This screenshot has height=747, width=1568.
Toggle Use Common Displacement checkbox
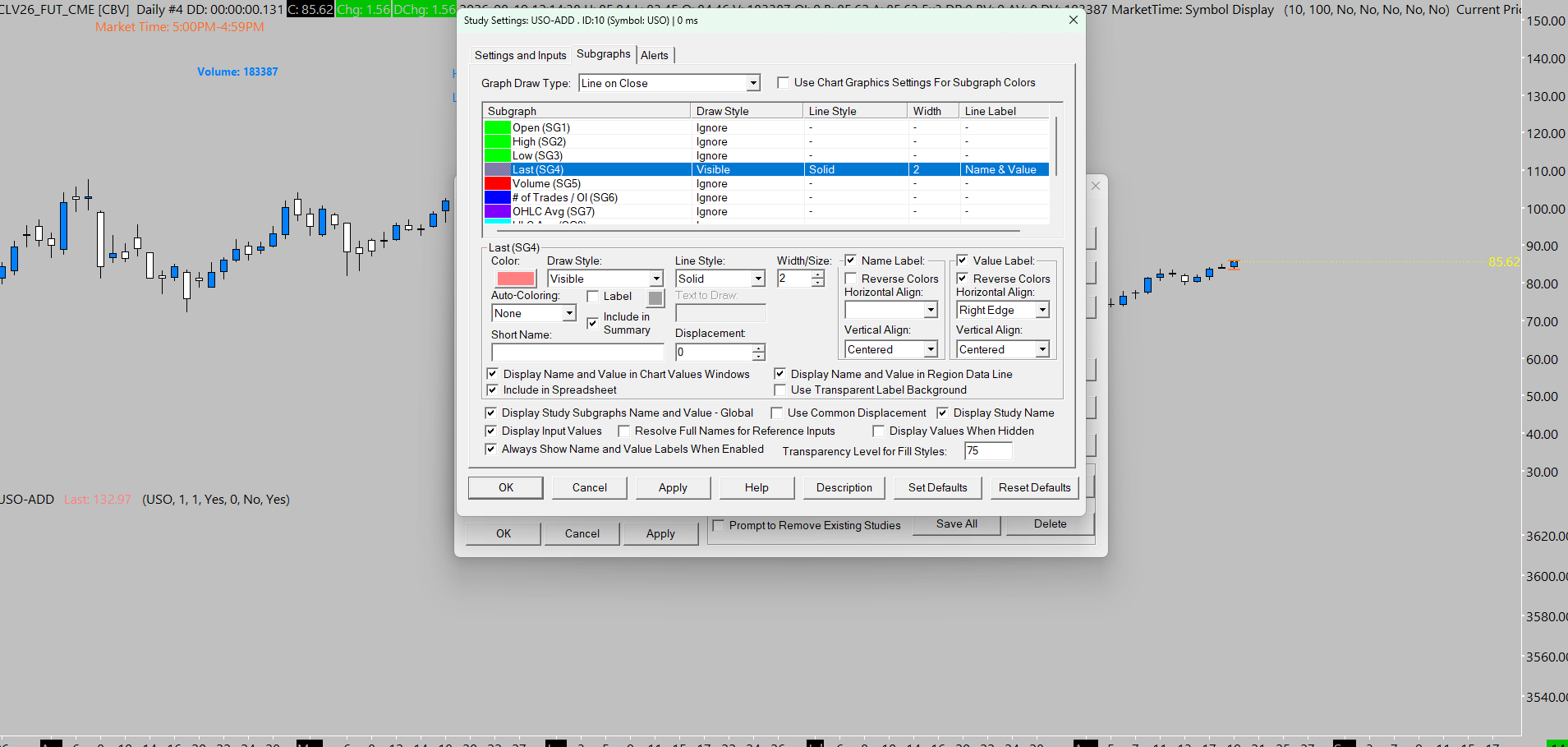777,413
